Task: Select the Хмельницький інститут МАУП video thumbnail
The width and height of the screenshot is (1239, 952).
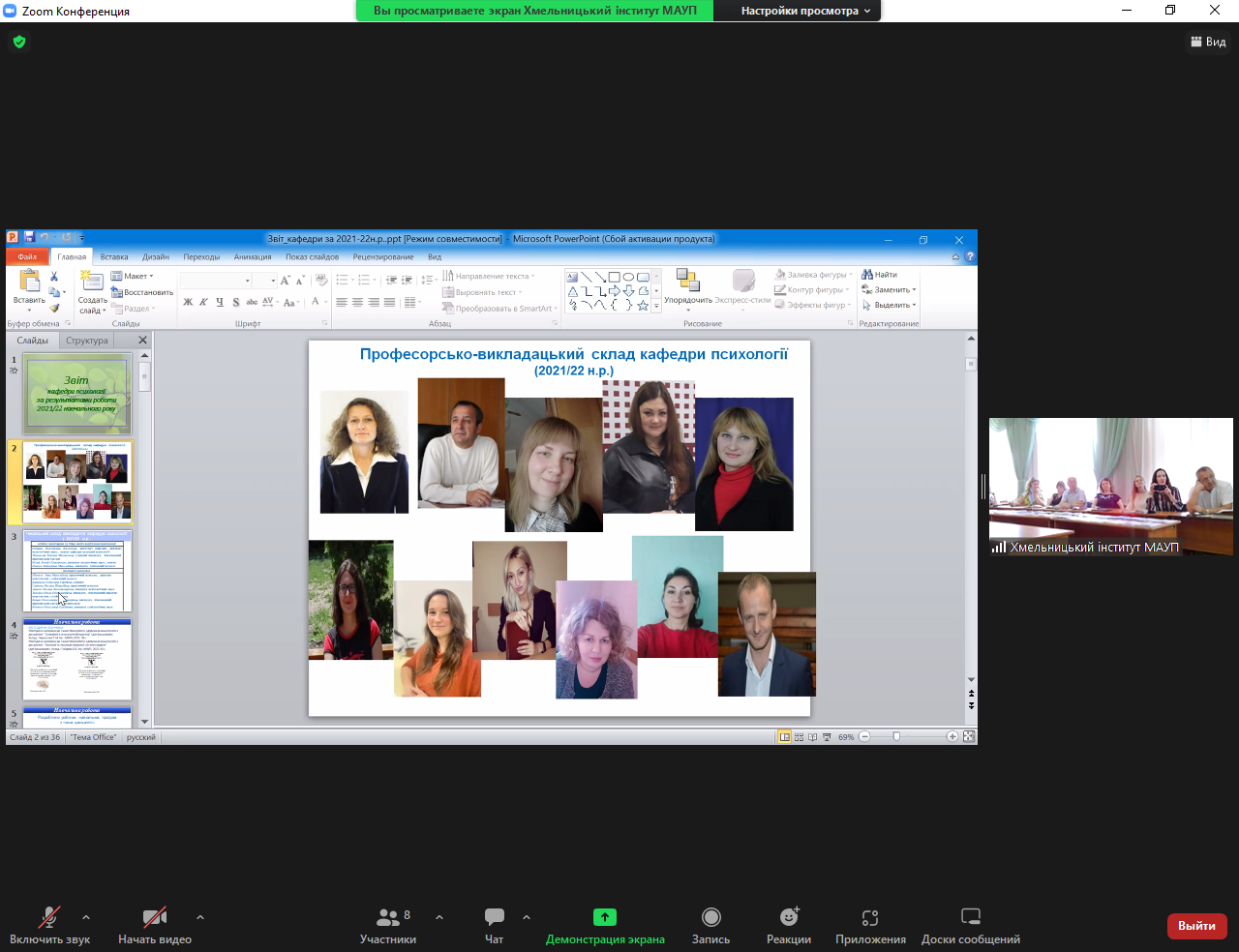Action: click(x=1110, y=486)
